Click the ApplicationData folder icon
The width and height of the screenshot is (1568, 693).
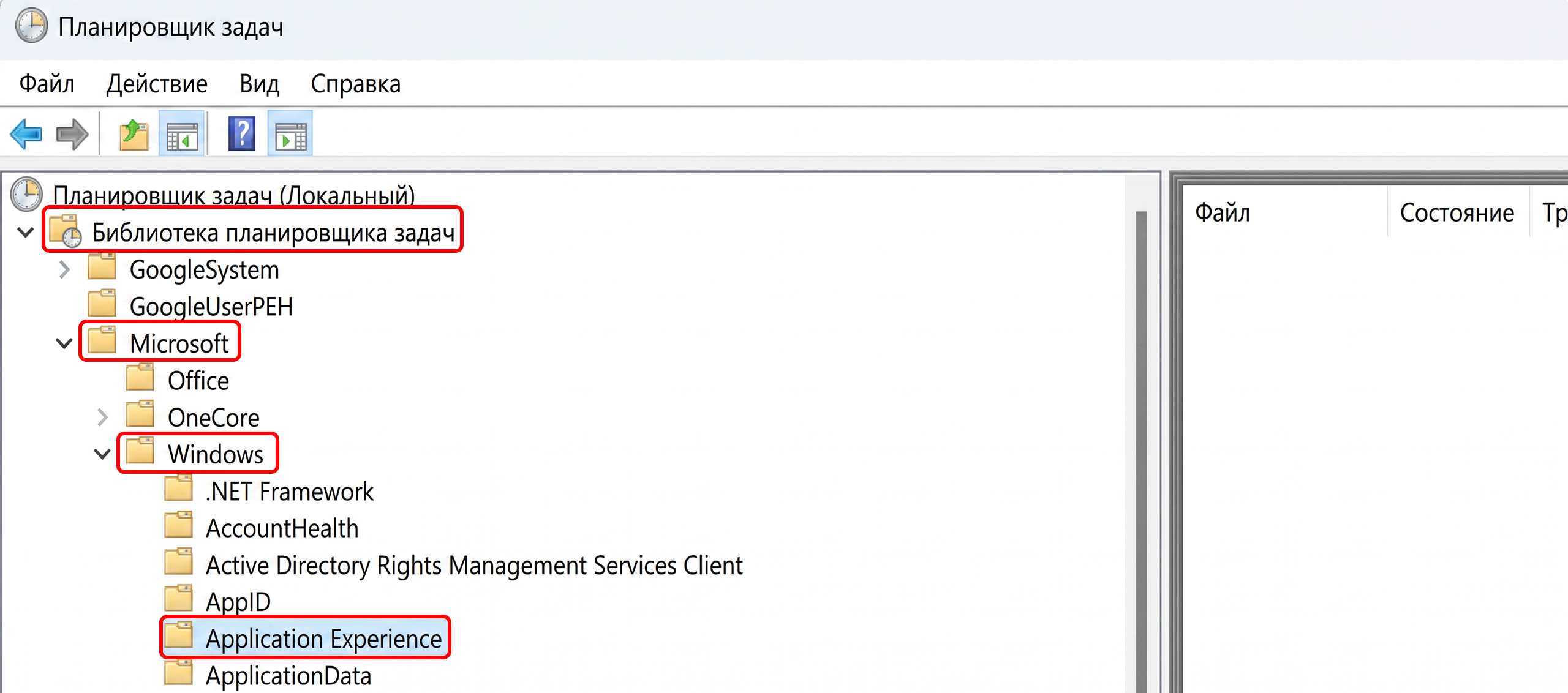click(179, 673)
